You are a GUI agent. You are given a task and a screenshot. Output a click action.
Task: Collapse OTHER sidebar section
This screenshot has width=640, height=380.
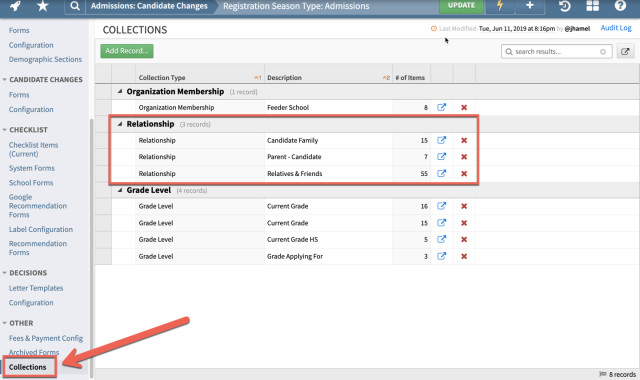point(4,323)
